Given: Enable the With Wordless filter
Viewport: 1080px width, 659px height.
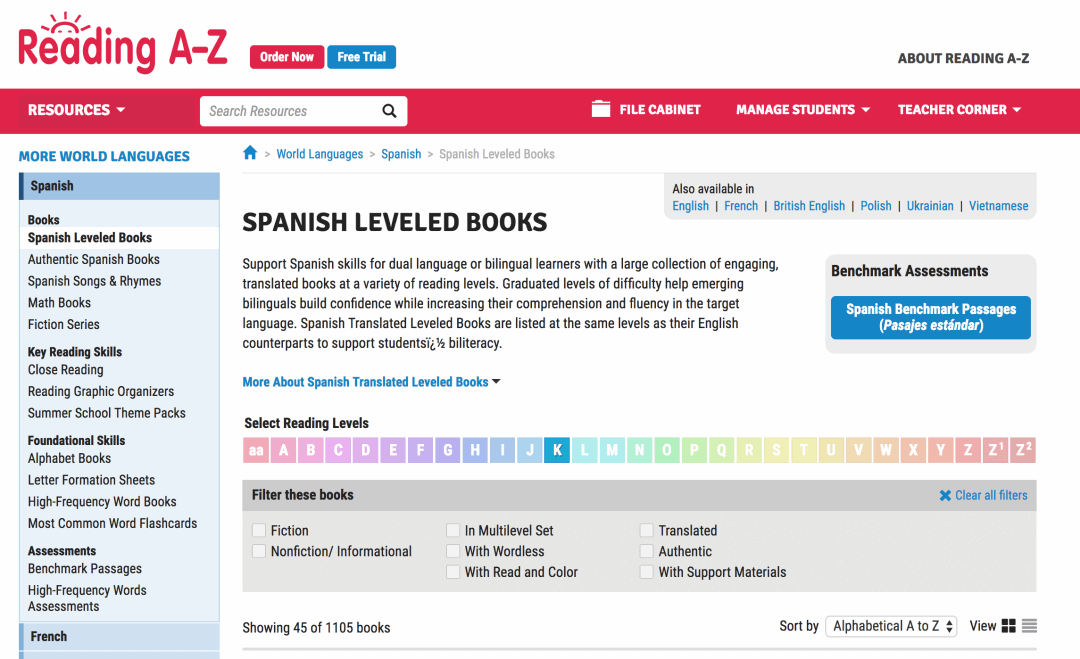Looking at the screenshot, I should click(453, 551).
